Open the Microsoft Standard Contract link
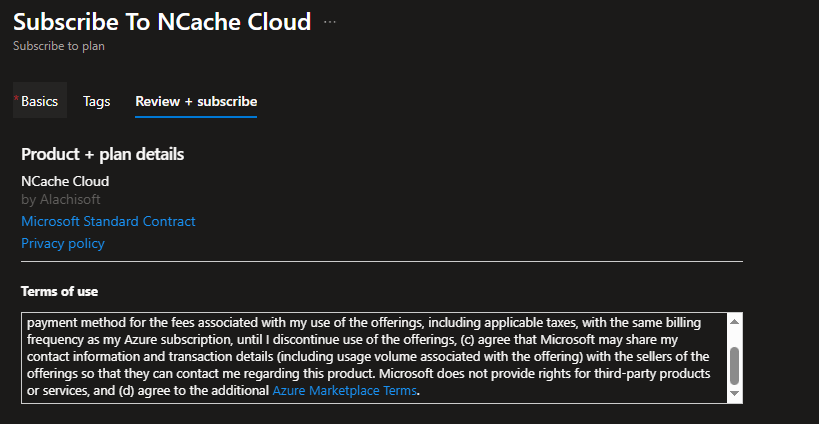 tap(108, 221)
